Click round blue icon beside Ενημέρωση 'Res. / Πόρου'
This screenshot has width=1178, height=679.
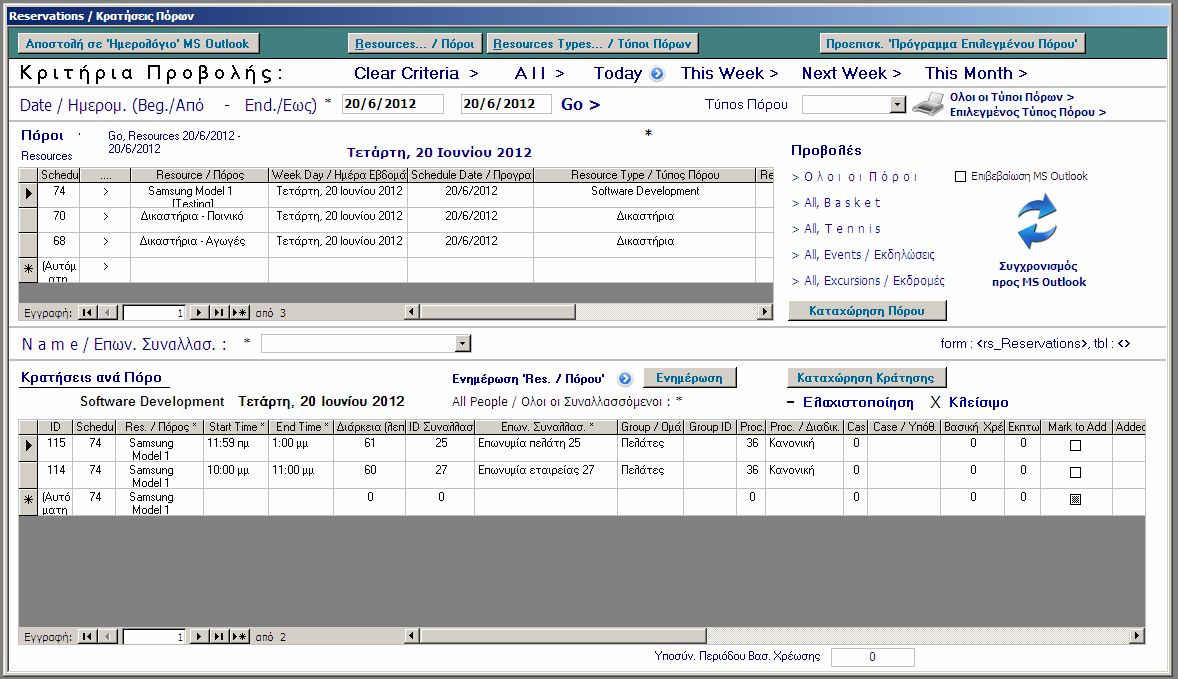[x=625, y=379]
